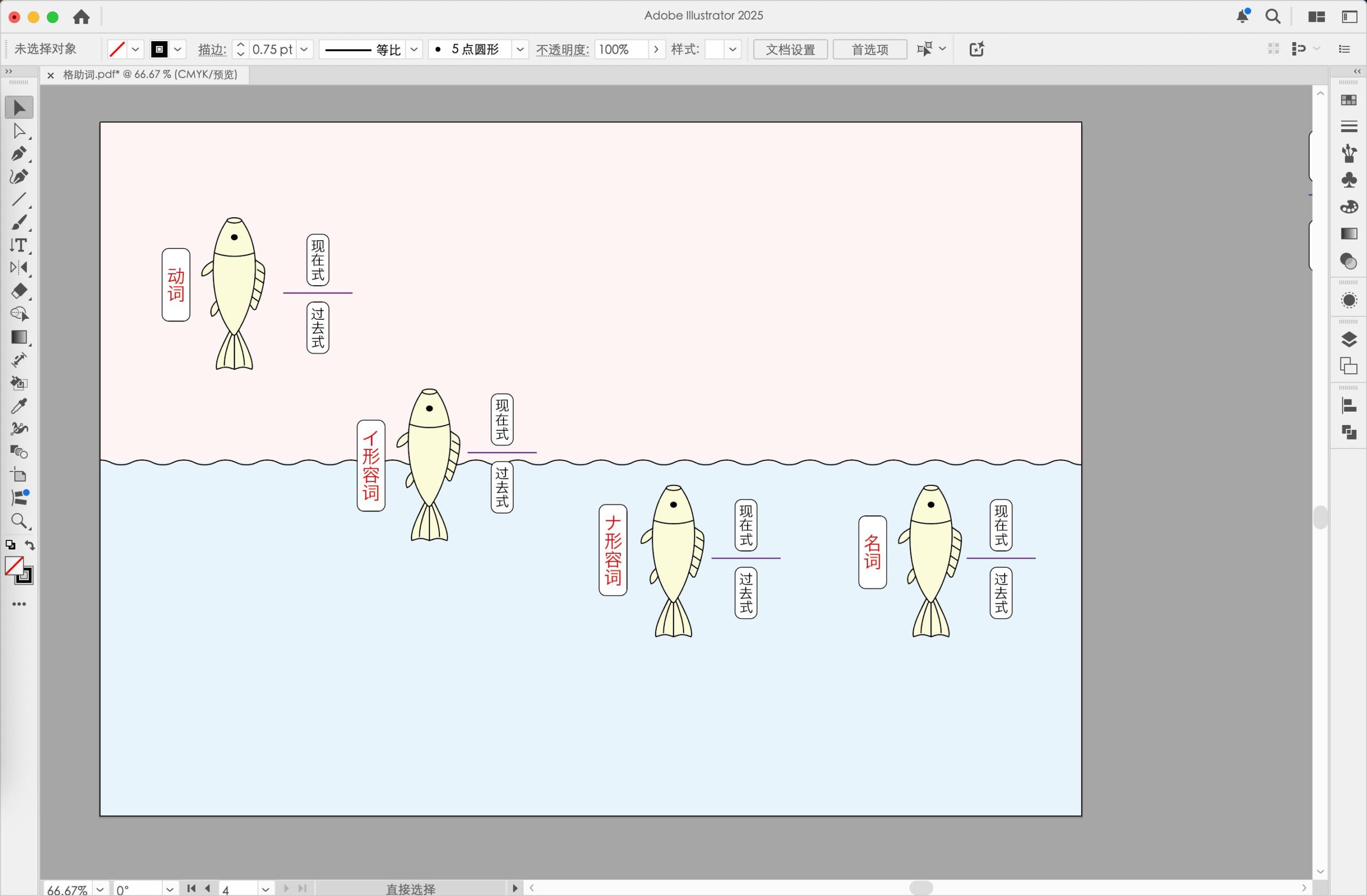Screen dimensions: 1367x896
Task: Click the opacity 100% input field
Action: 620,50
